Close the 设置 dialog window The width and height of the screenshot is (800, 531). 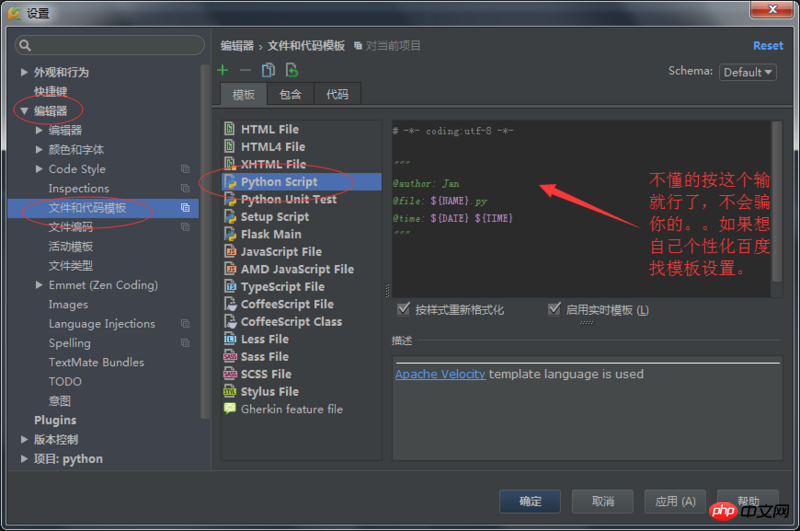click(x=772, y=9)
